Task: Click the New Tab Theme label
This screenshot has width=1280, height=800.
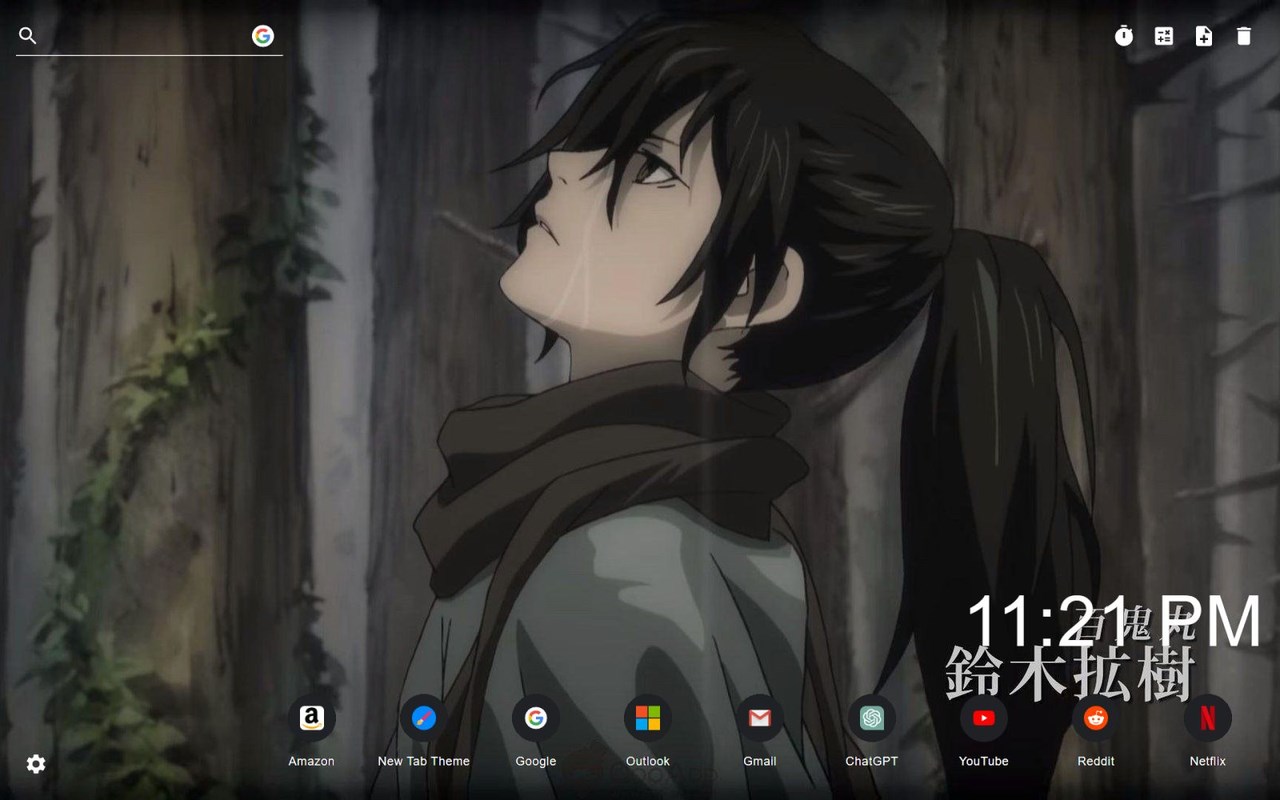Action: [424, 761]
